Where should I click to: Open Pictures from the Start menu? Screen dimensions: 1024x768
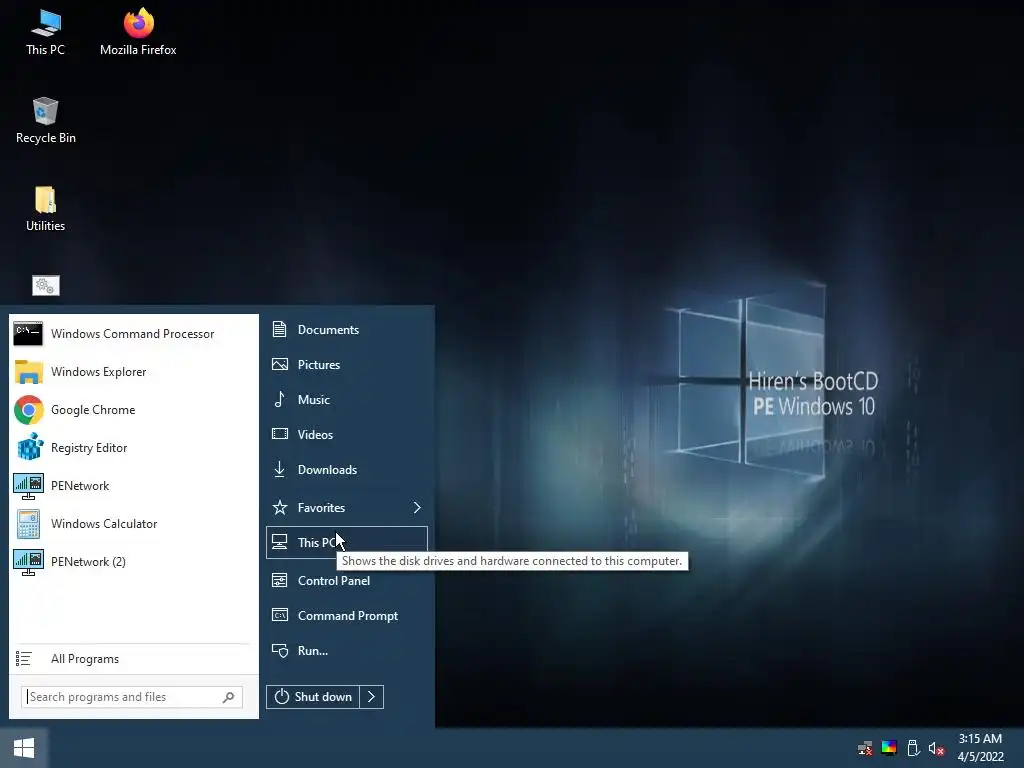[347, 364]
